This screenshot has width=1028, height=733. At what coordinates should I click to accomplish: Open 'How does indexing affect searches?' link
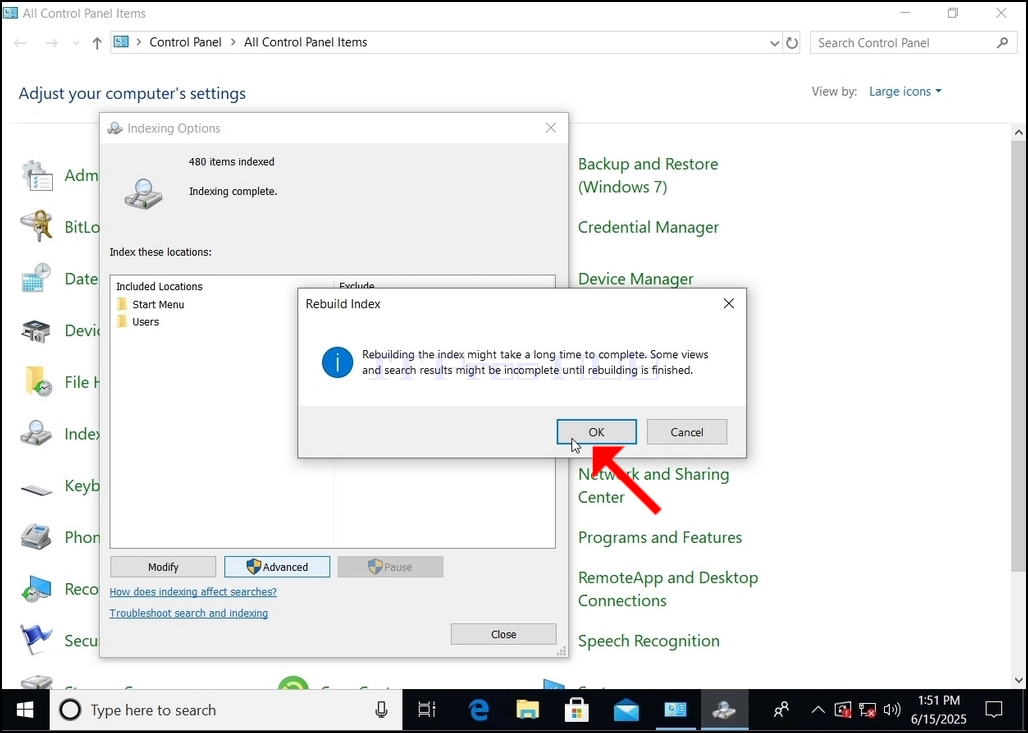tap(193, 591)
